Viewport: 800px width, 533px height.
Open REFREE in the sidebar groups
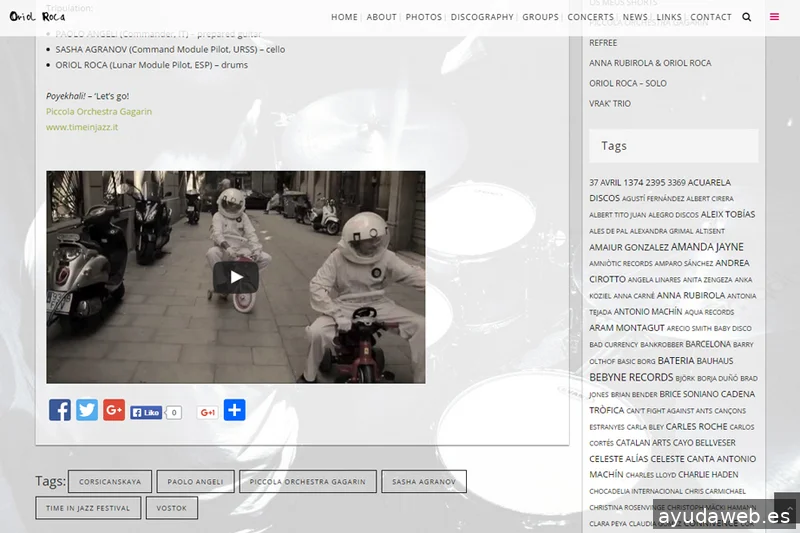(603, 43)
